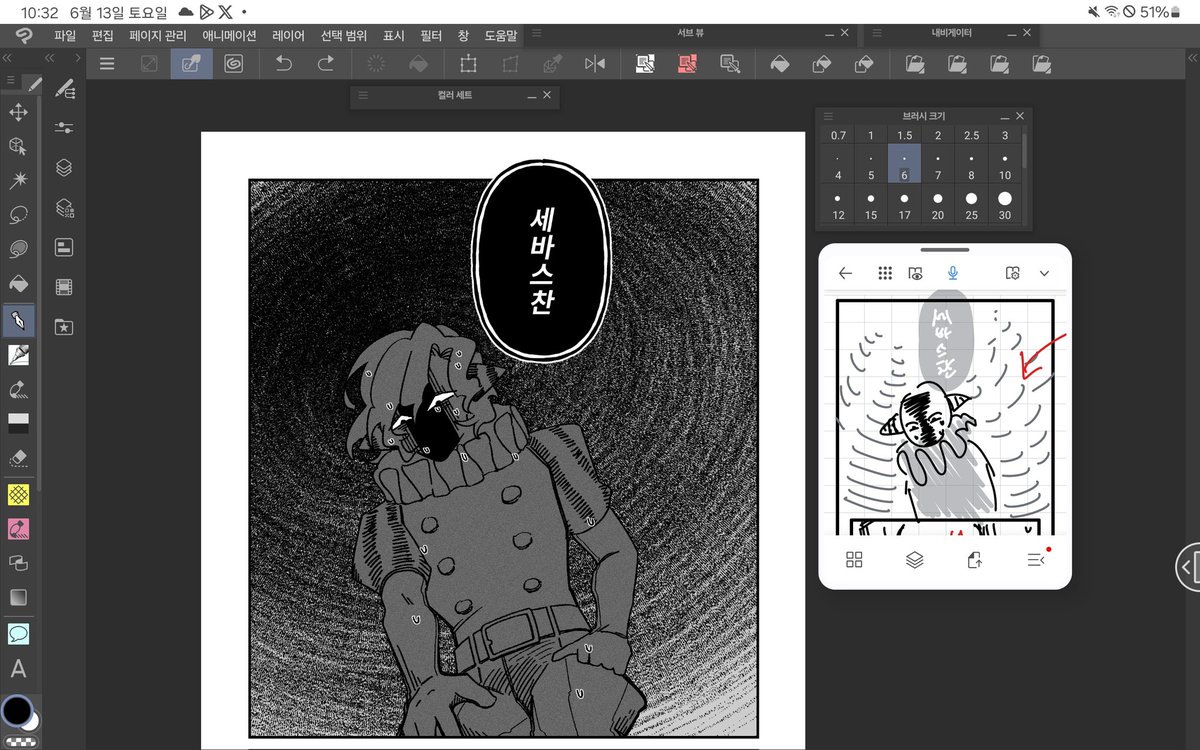1200x750 pixels.
Task: Open the notes grid dots menu
Action: point(884,273)
